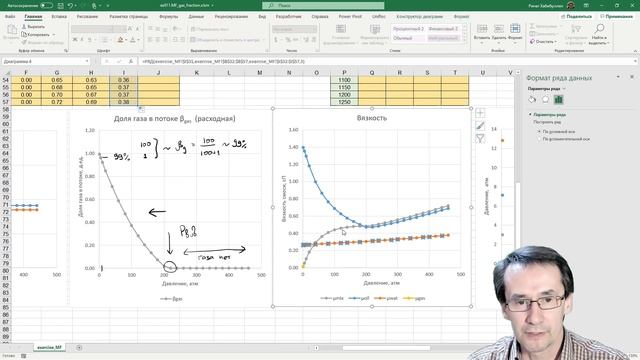Close the Формат ряда данных pane
Image resolution: width=640 pixels, height=360 pixels.
click(632, 77)
